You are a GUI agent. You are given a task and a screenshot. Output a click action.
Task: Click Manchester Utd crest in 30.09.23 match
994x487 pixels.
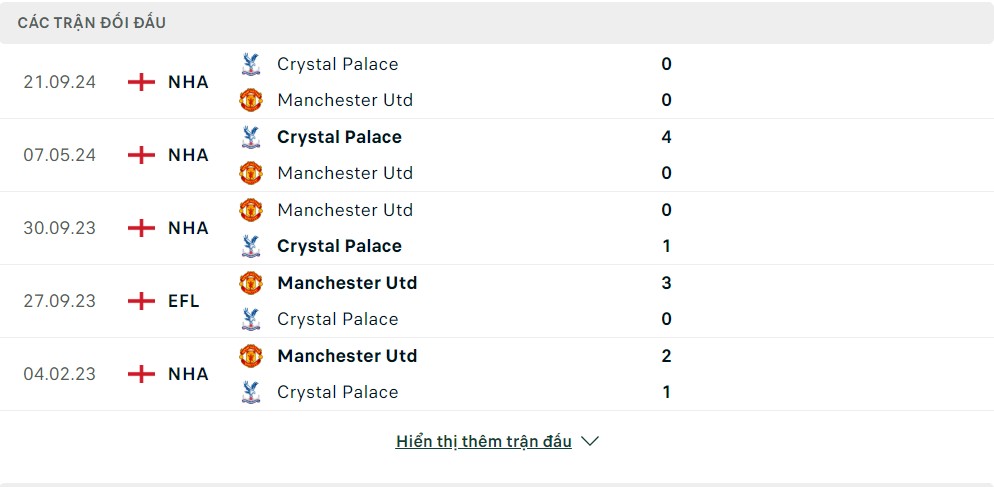pos(251,210)
